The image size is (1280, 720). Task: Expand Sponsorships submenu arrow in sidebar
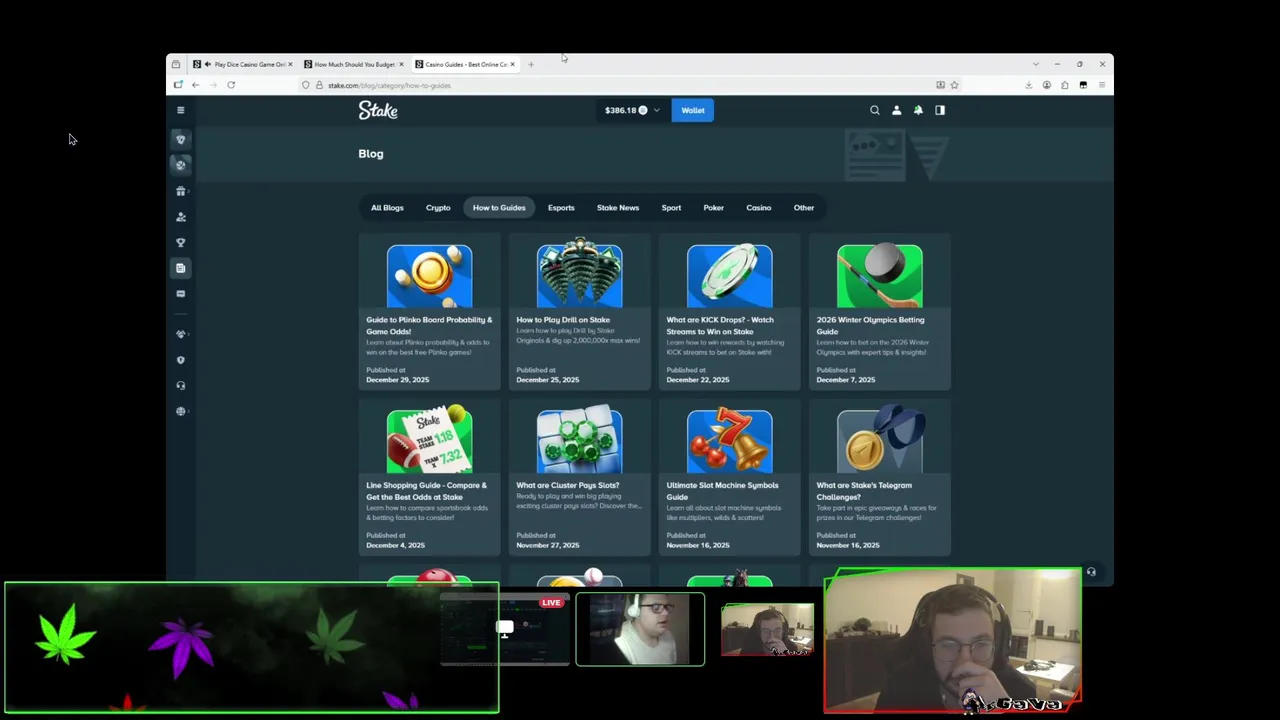pyautogui.click(x=190, y=334)
